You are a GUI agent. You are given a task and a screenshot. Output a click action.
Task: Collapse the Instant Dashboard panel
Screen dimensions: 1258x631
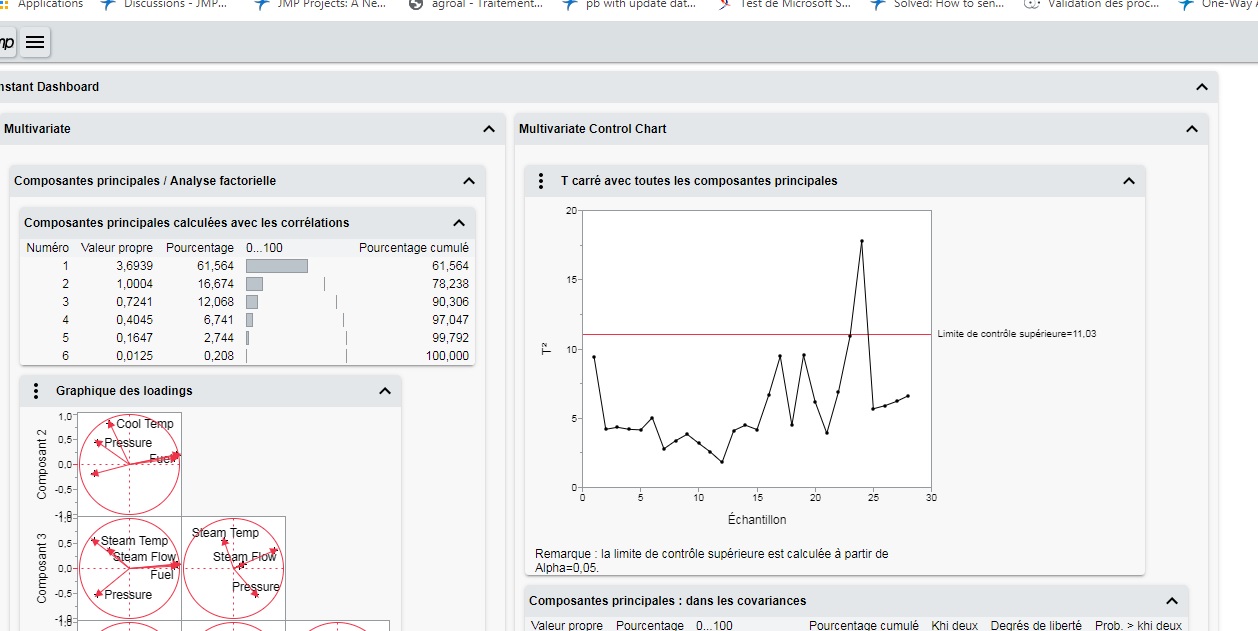(1201, 86)
